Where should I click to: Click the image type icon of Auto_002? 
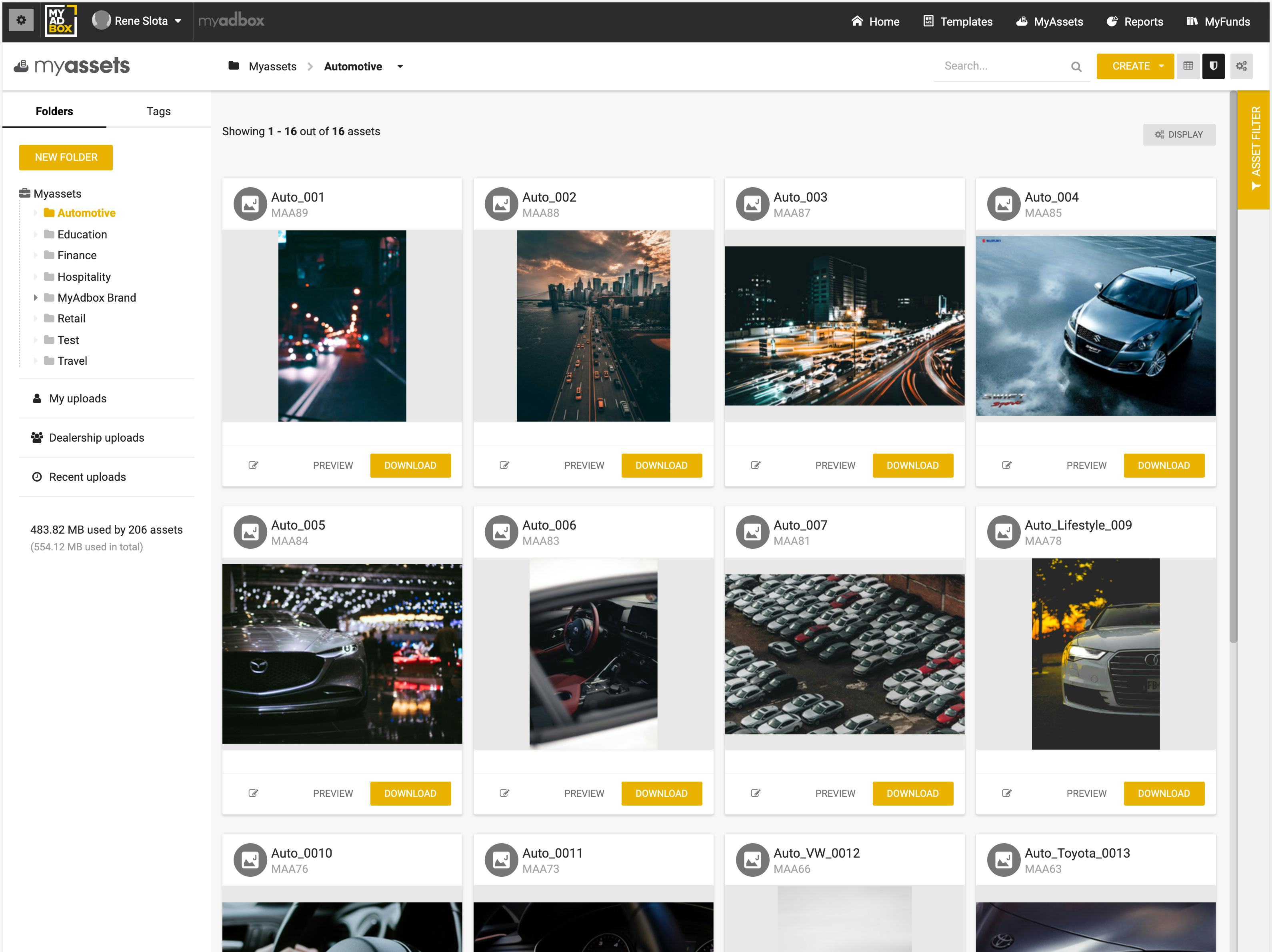502,204
